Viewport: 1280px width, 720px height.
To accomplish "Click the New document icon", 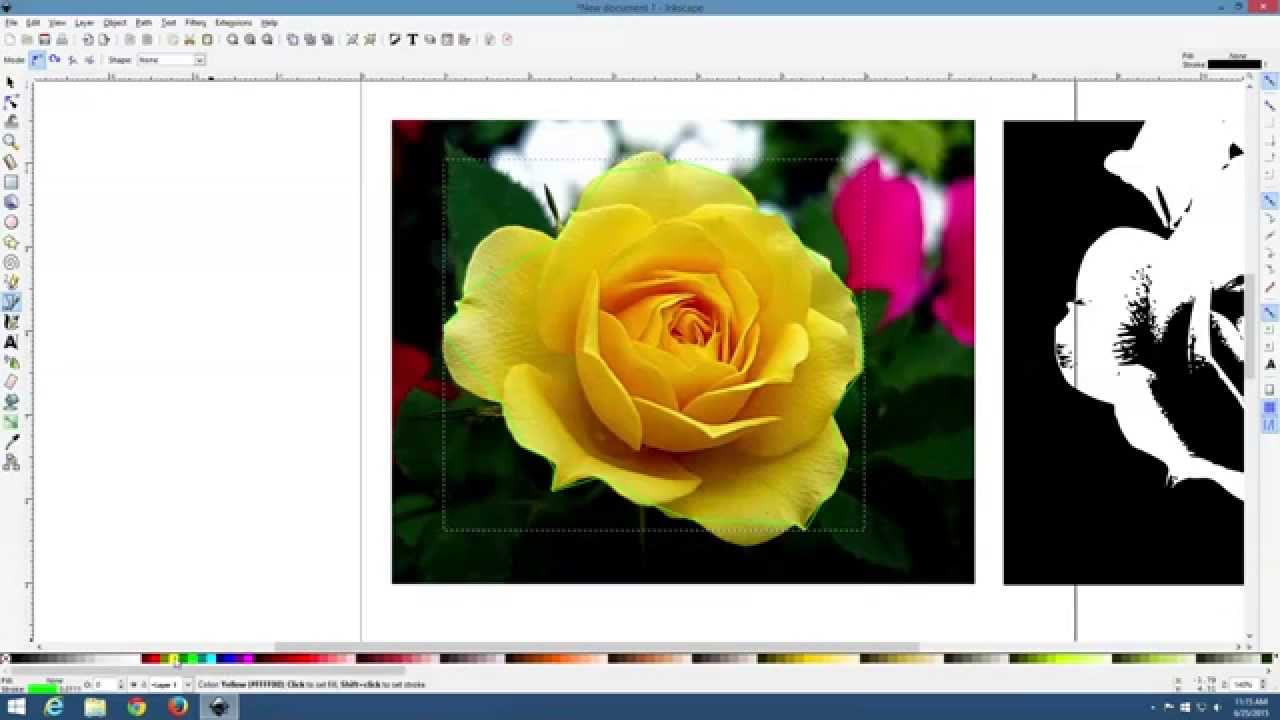I will point(10,39).
